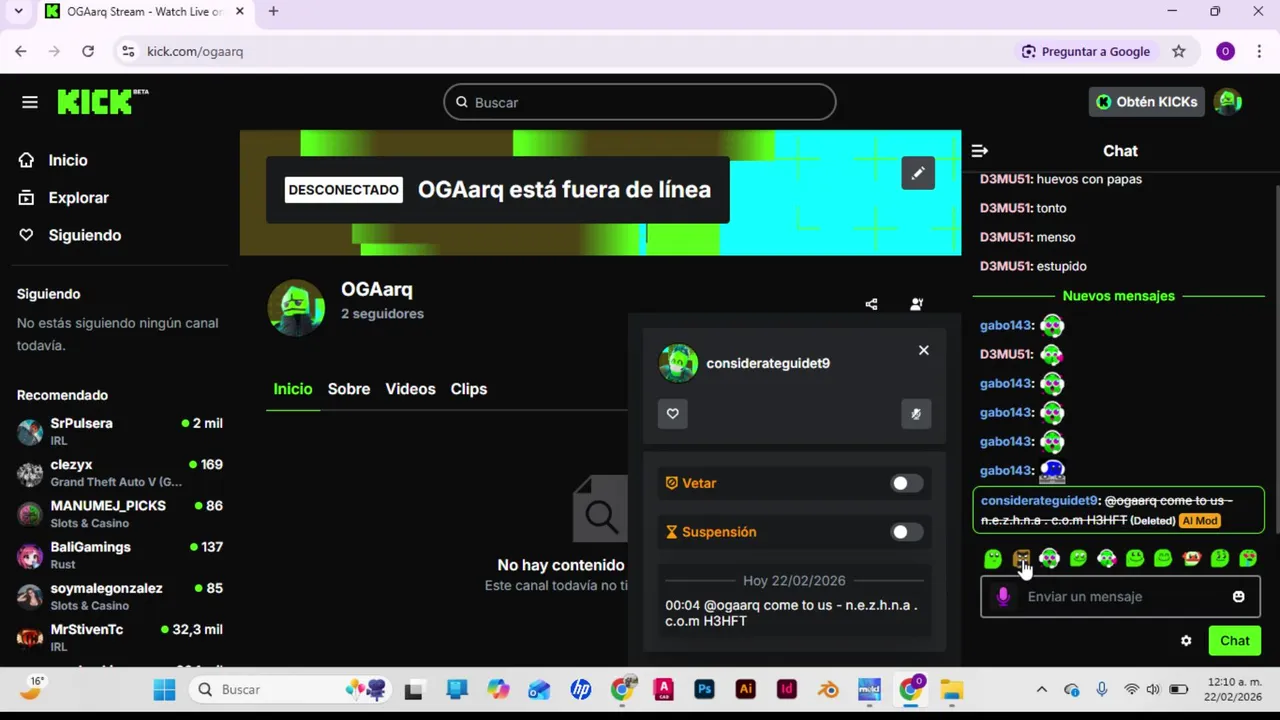
Task: Close the considerateguidet9 user card
Action: coord(924,350)
